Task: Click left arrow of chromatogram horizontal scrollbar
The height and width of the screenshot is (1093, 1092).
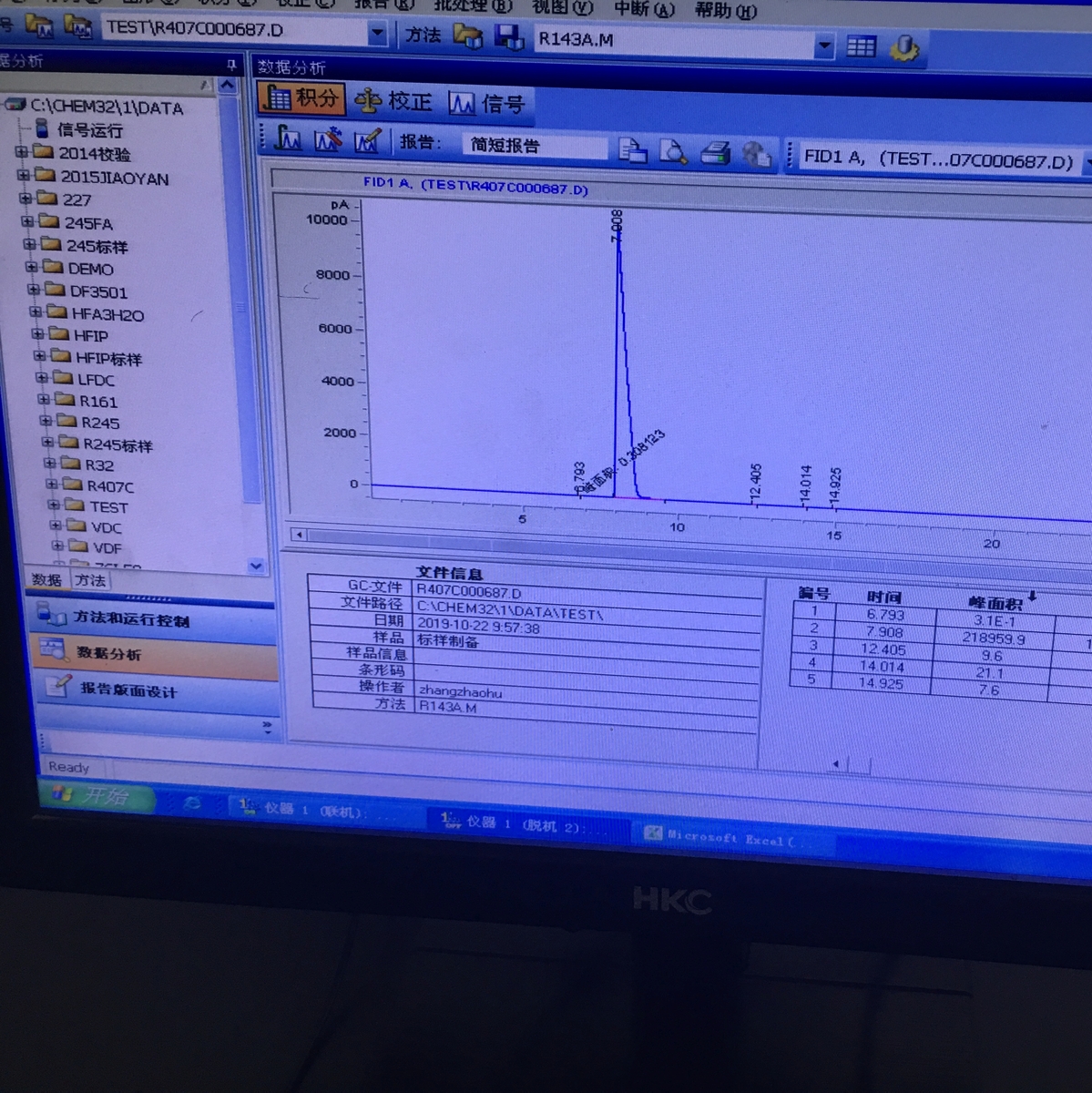Action: coord(299,535)
